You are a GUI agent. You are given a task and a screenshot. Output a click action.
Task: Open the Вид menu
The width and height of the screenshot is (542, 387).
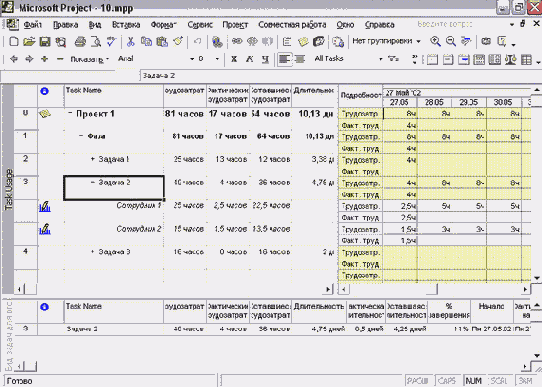[95, 25]
